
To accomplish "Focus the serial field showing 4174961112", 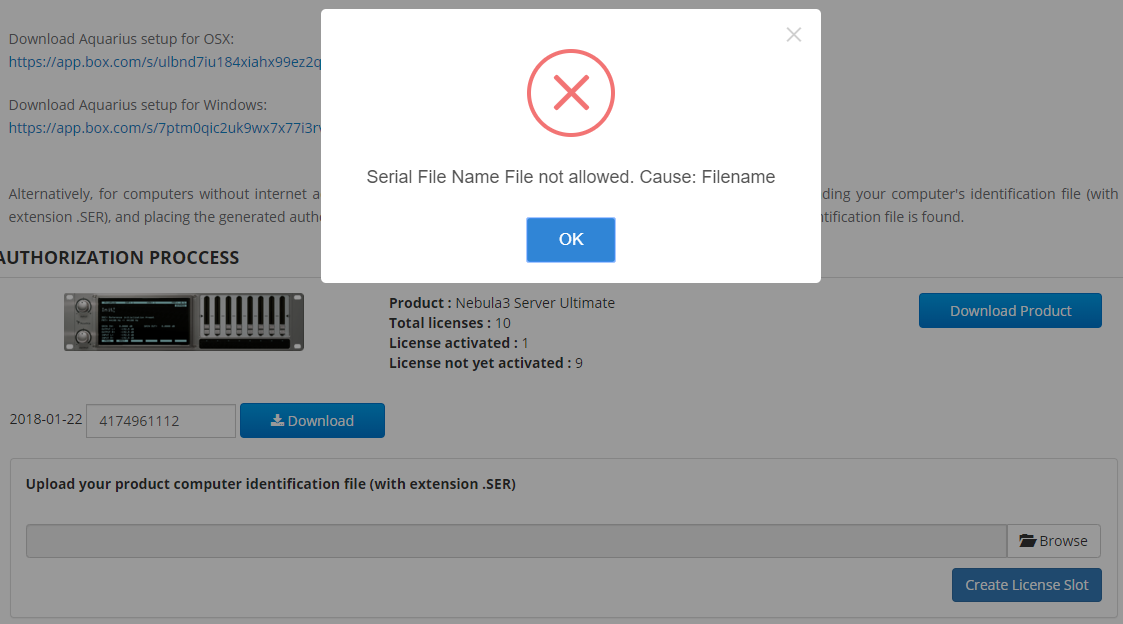I will pyautogui.click(x=160, y=421).
